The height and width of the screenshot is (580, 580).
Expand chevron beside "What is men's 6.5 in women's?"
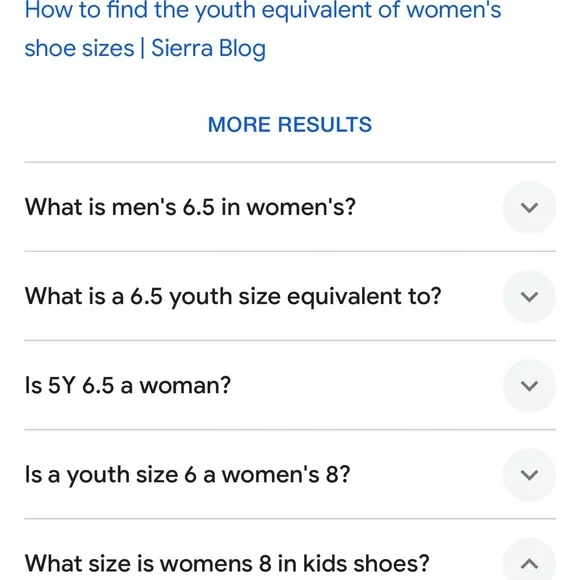click(529, 207)
